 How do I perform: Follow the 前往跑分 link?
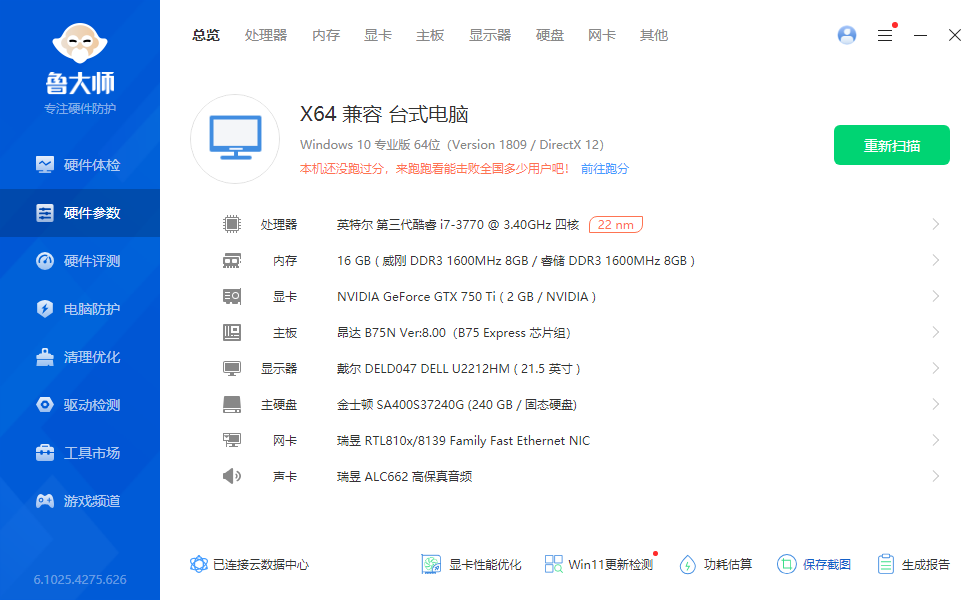click(x=605, y=169)
